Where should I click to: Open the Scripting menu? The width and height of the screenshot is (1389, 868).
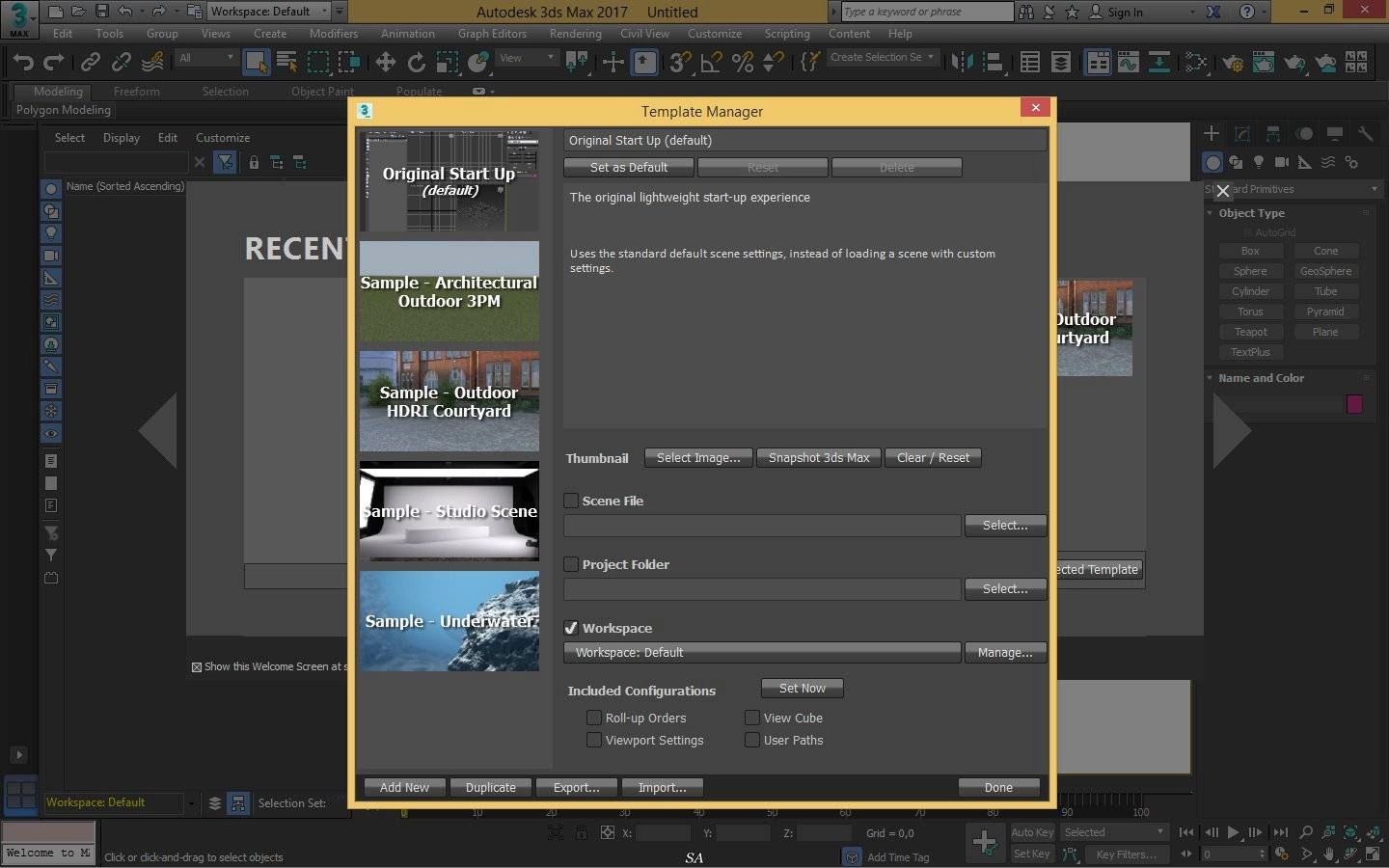pos(787,34)
